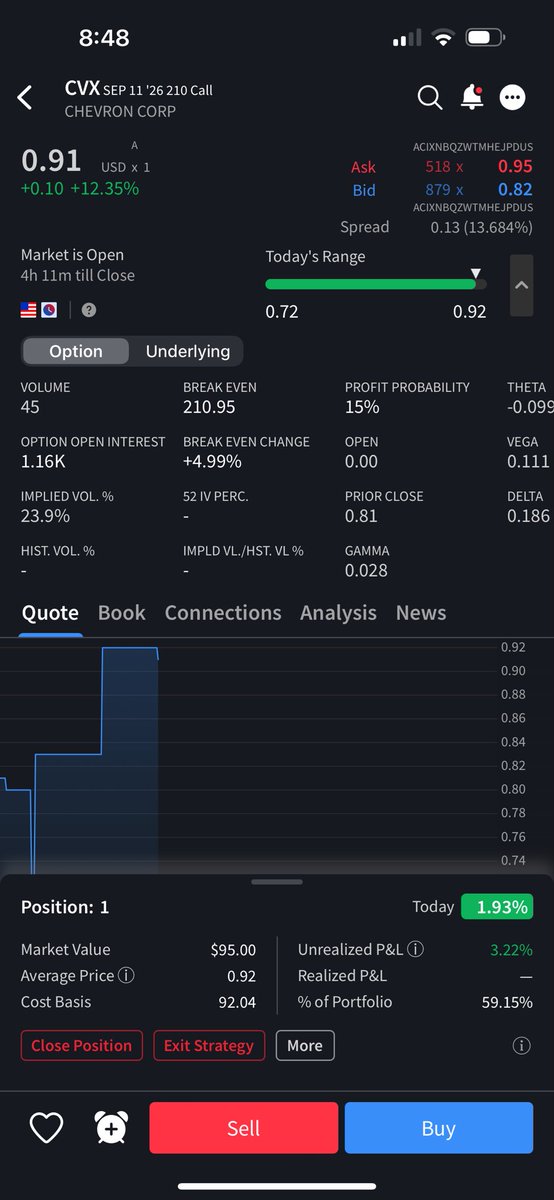Tap Market is Open status text

[x=72, y=255]
